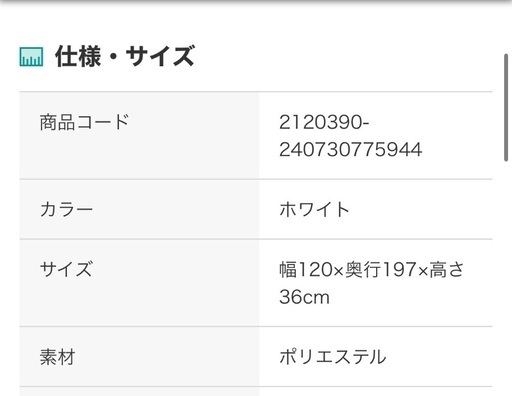This screenshot has height=396, width=512.
Task: Click the 幅120 width portion of size
Action: 306,269
